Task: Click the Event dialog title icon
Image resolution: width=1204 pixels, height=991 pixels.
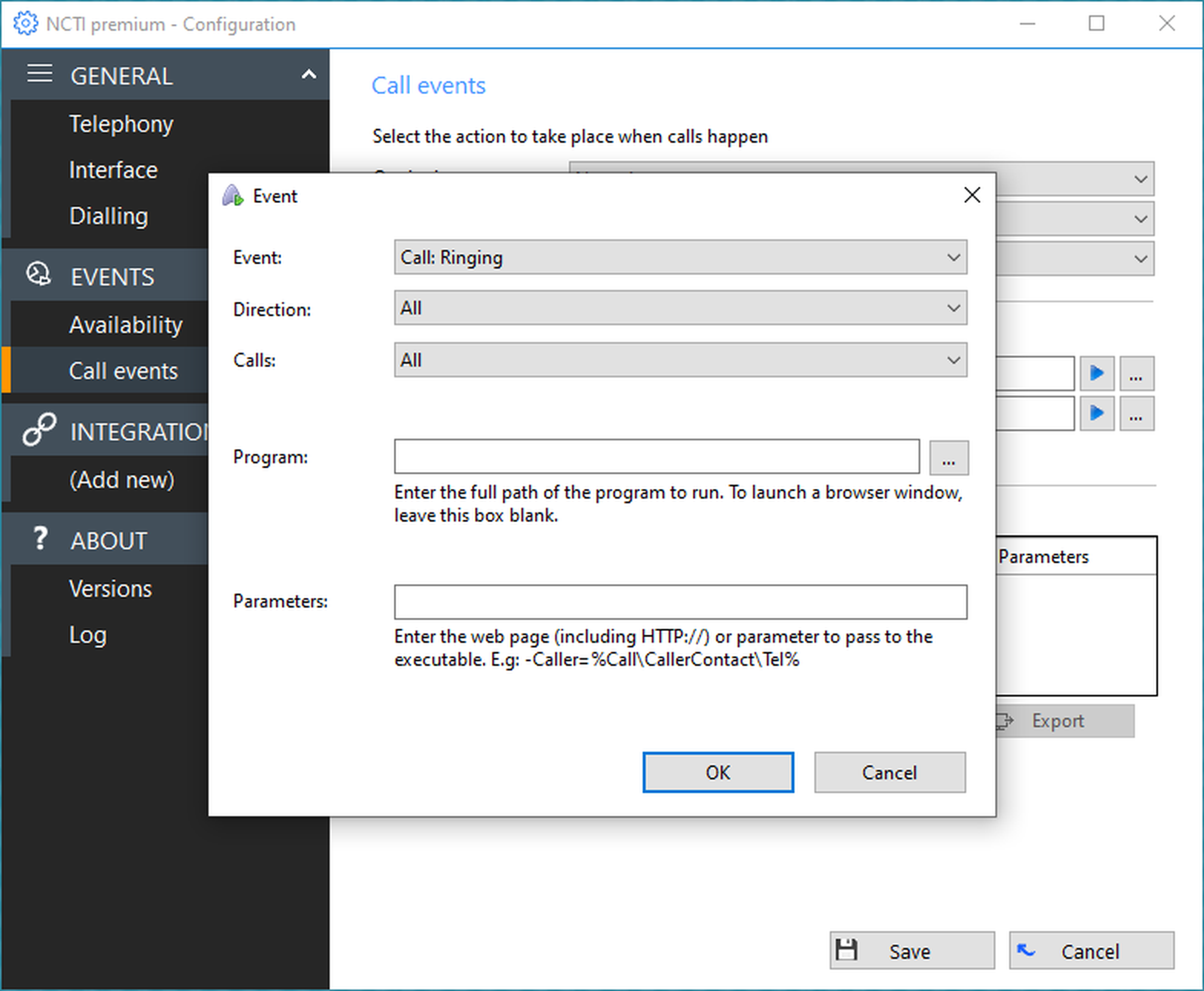Action: 233,196
